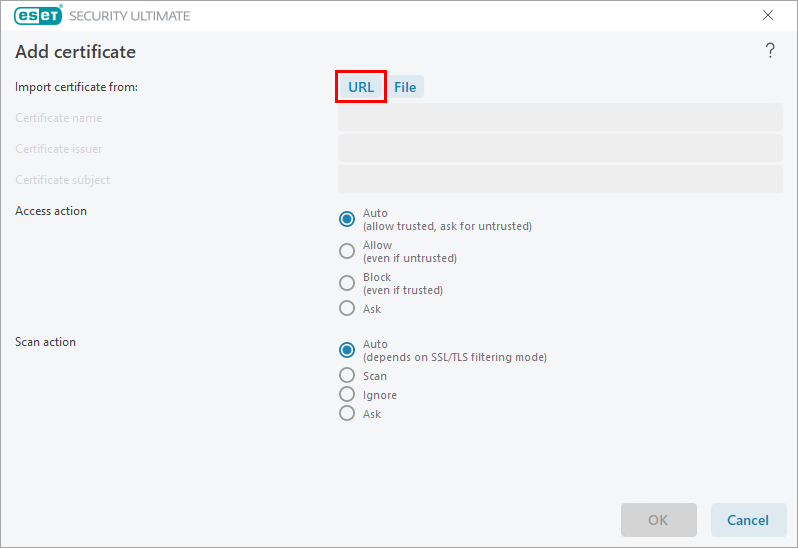Screen dimensions: 798x548
Task: Select Auto under Access action
Action: click(347, 219)
